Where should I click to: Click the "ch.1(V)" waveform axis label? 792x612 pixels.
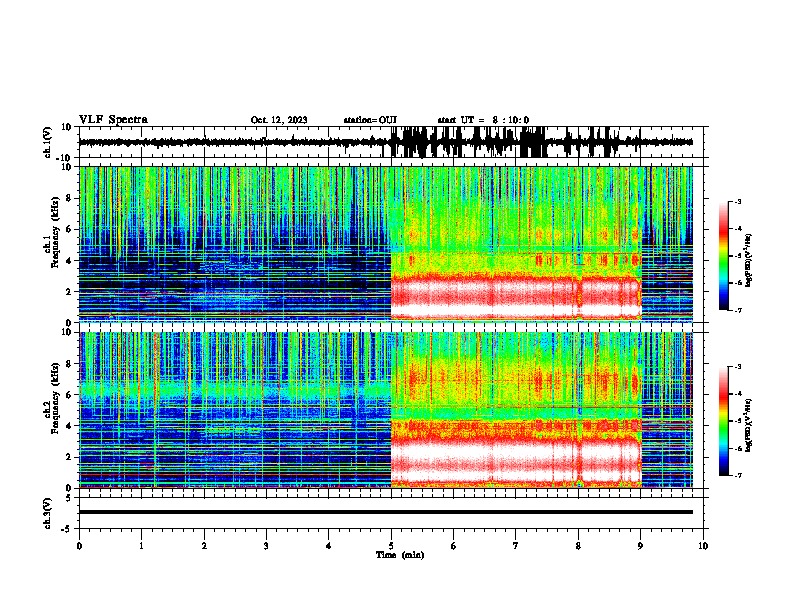[x=48, y=142]
